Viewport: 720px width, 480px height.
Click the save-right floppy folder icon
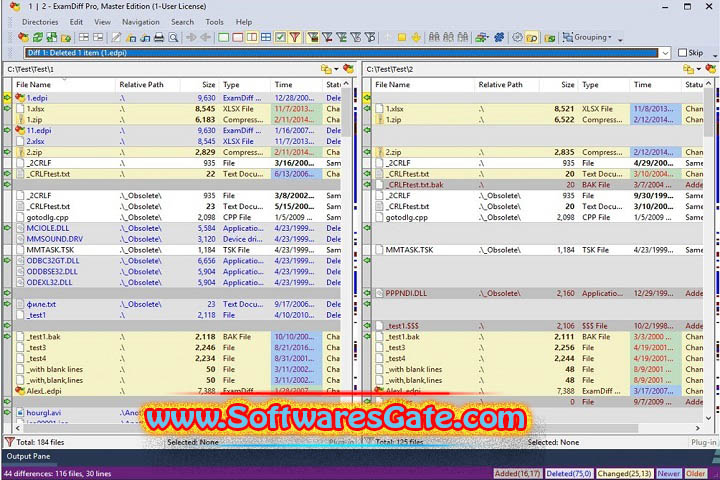(x=145, y=38)
